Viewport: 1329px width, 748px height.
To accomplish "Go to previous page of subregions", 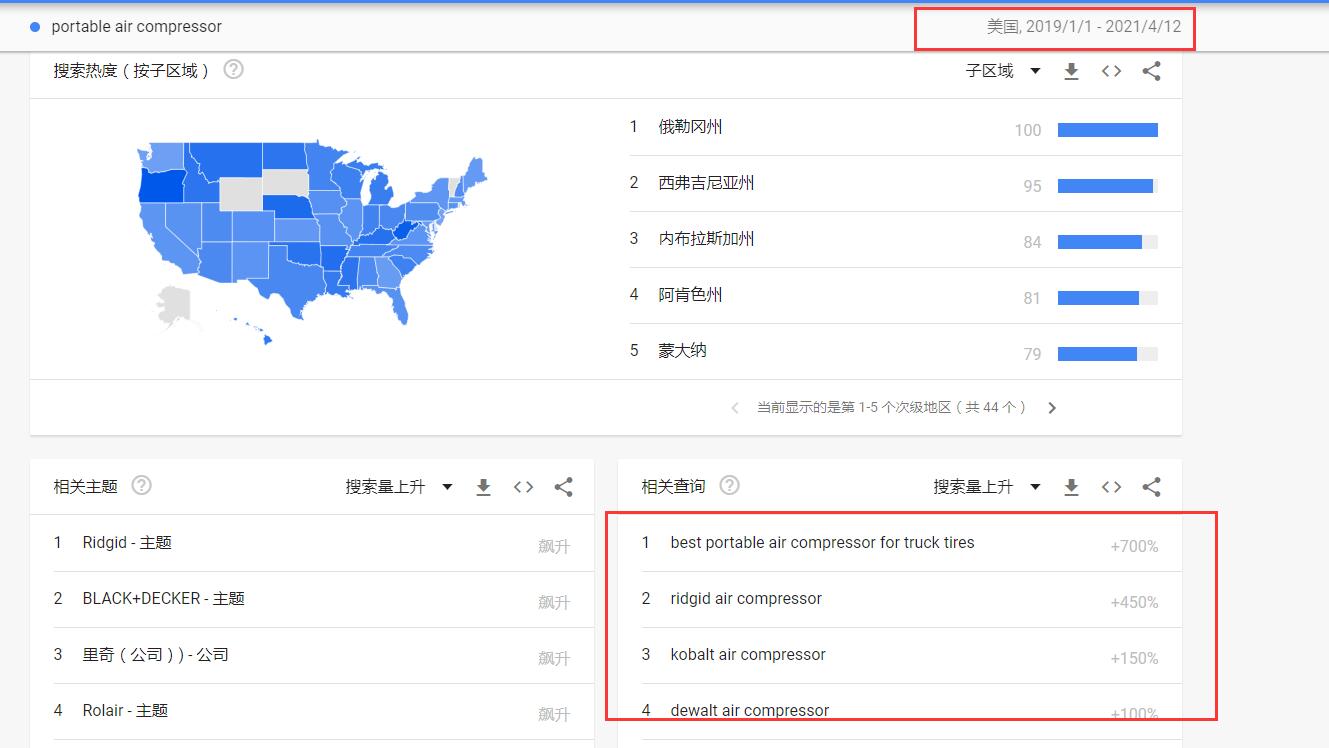I will [x=735, y=408].
